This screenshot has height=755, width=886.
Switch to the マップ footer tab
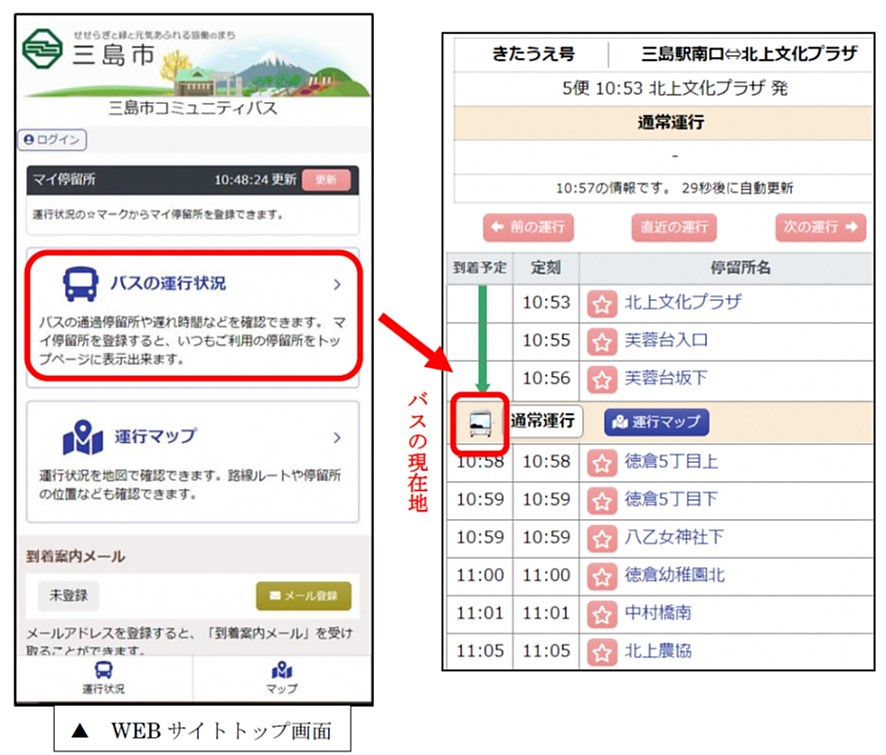coord(280,680)
